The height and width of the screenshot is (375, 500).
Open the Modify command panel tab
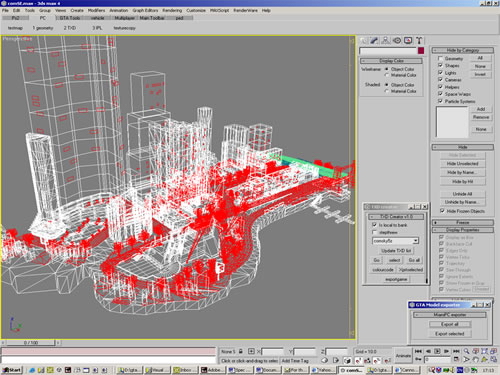click(374, 41)
